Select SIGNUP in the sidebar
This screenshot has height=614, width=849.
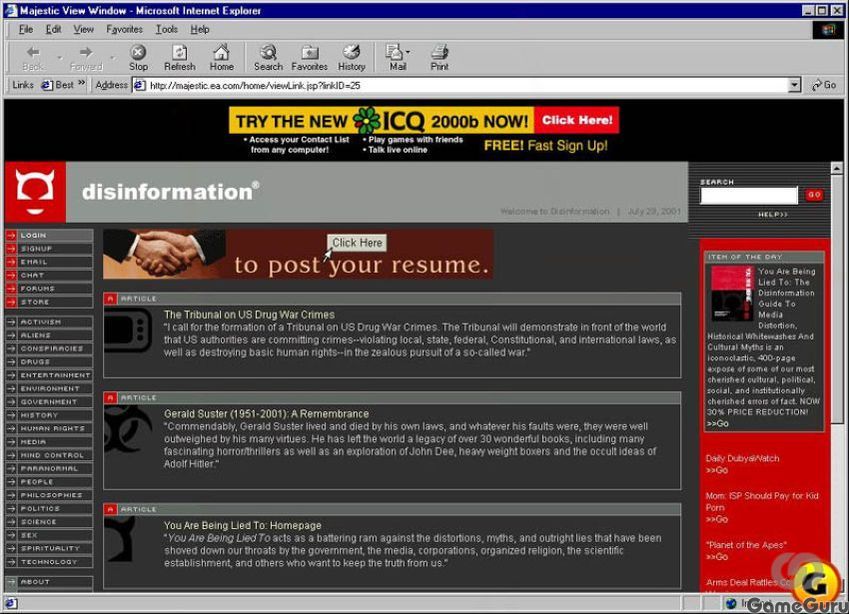coord(49,249)
